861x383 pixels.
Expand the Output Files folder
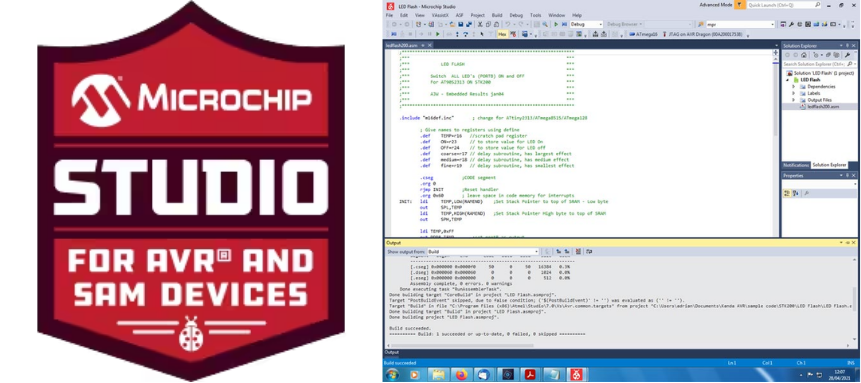793,100
